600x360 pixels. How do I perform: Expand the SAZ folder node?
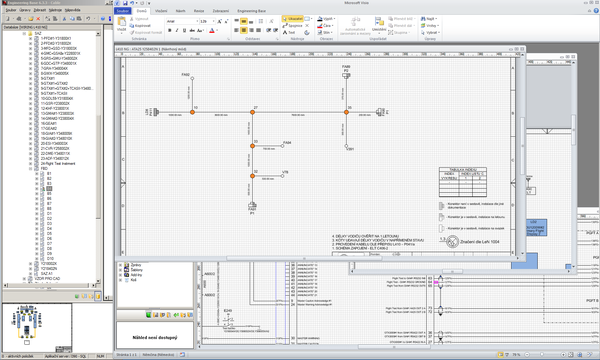click(x=24, y=34)
